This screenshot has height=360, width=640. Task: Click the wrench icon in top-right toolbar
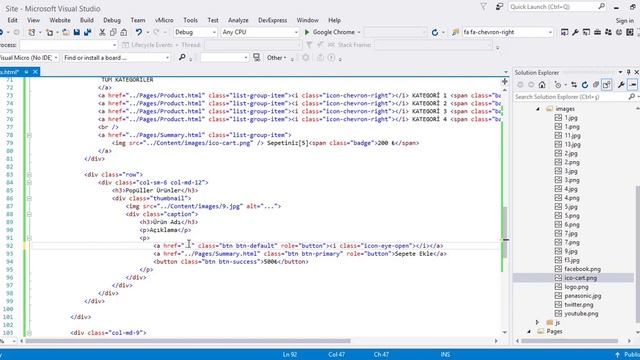575,32
